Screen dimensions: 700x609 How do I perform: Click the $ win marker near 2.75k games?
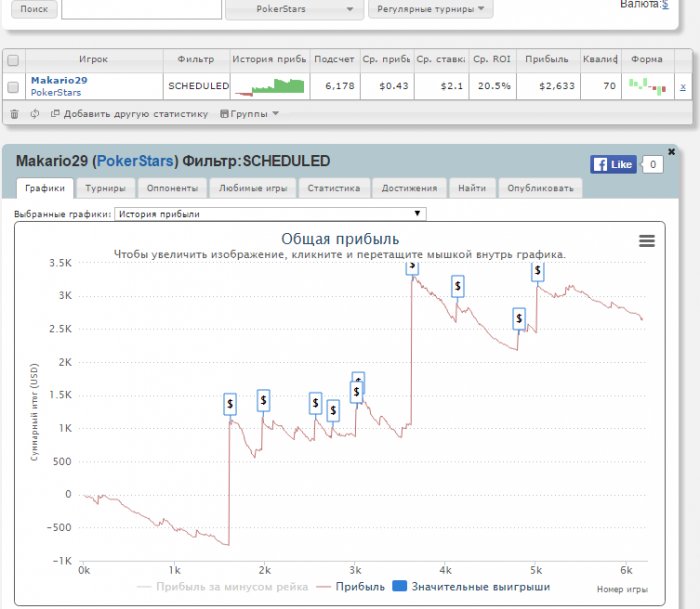coord(333,410)
